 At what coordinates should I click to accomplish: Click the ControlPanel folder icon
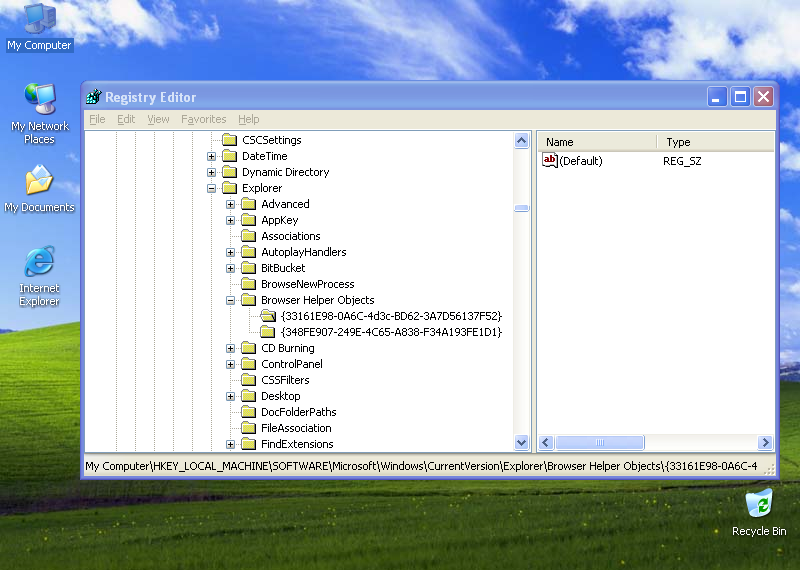coord(248,364)
